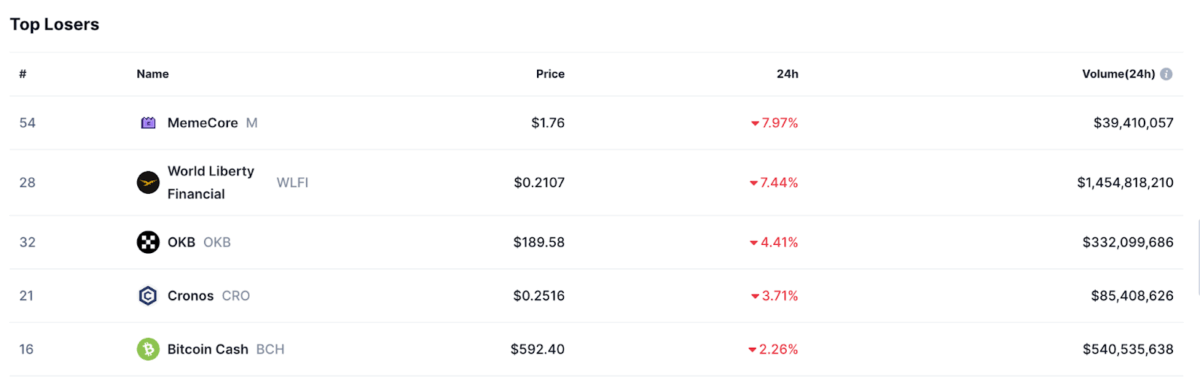Click the OKB coin logo icon

click(148, 242)
